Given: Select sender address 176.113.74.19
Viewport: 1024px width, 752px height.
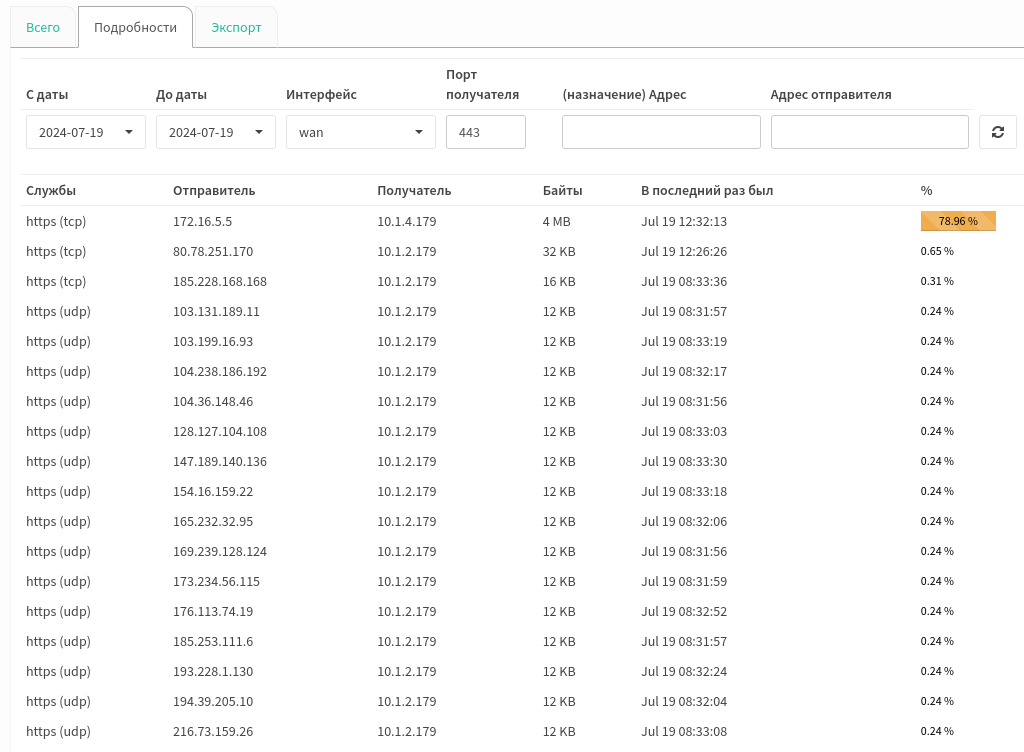Looking at the screenshot, I should (x=213, y=612).
